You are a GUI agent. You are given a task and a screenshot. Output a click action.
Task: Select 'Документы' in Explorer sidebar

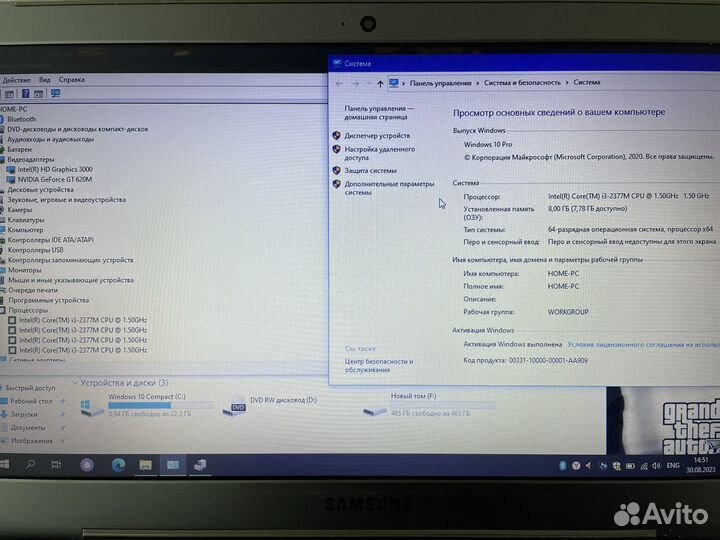[28, 428]
